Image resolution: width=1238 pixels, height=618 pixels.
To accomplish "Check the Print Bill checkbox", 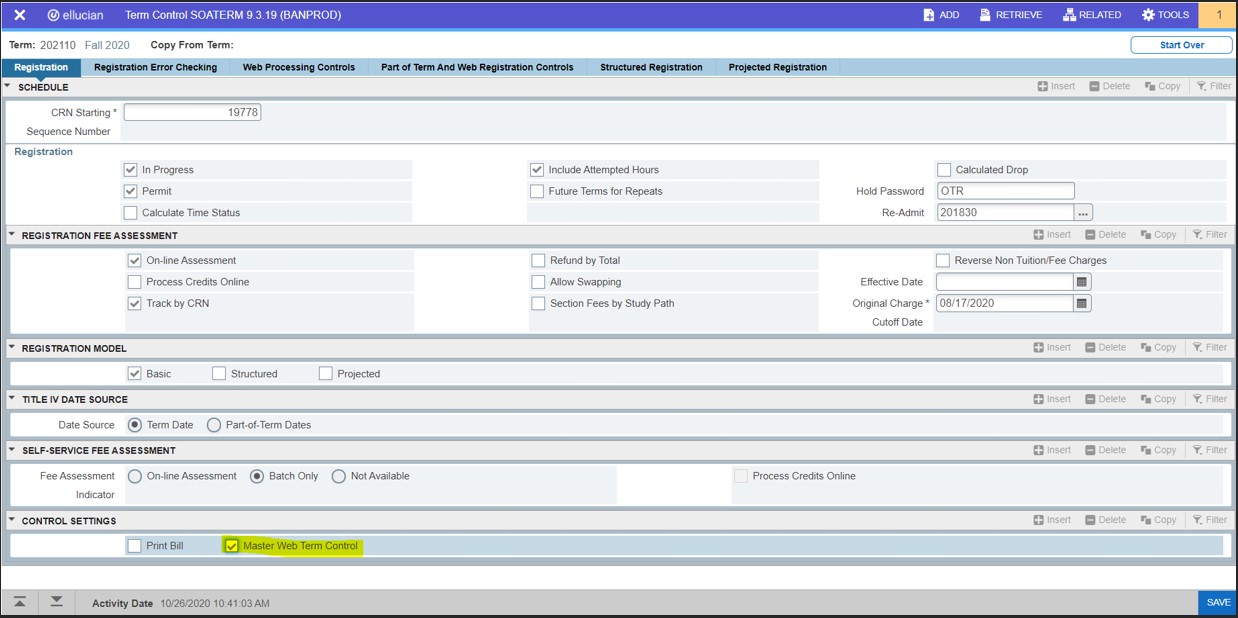I will point(135,546).
